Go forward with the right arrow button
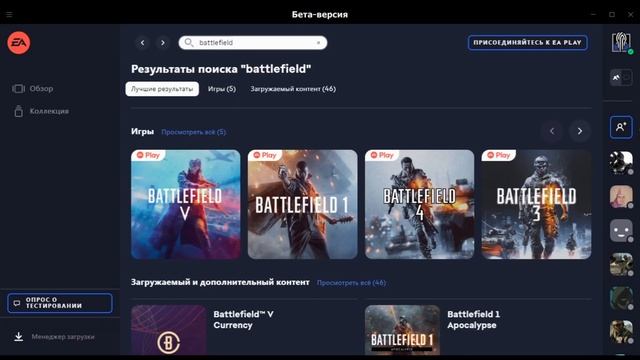 pyautogui.click(x=163, y=42)
